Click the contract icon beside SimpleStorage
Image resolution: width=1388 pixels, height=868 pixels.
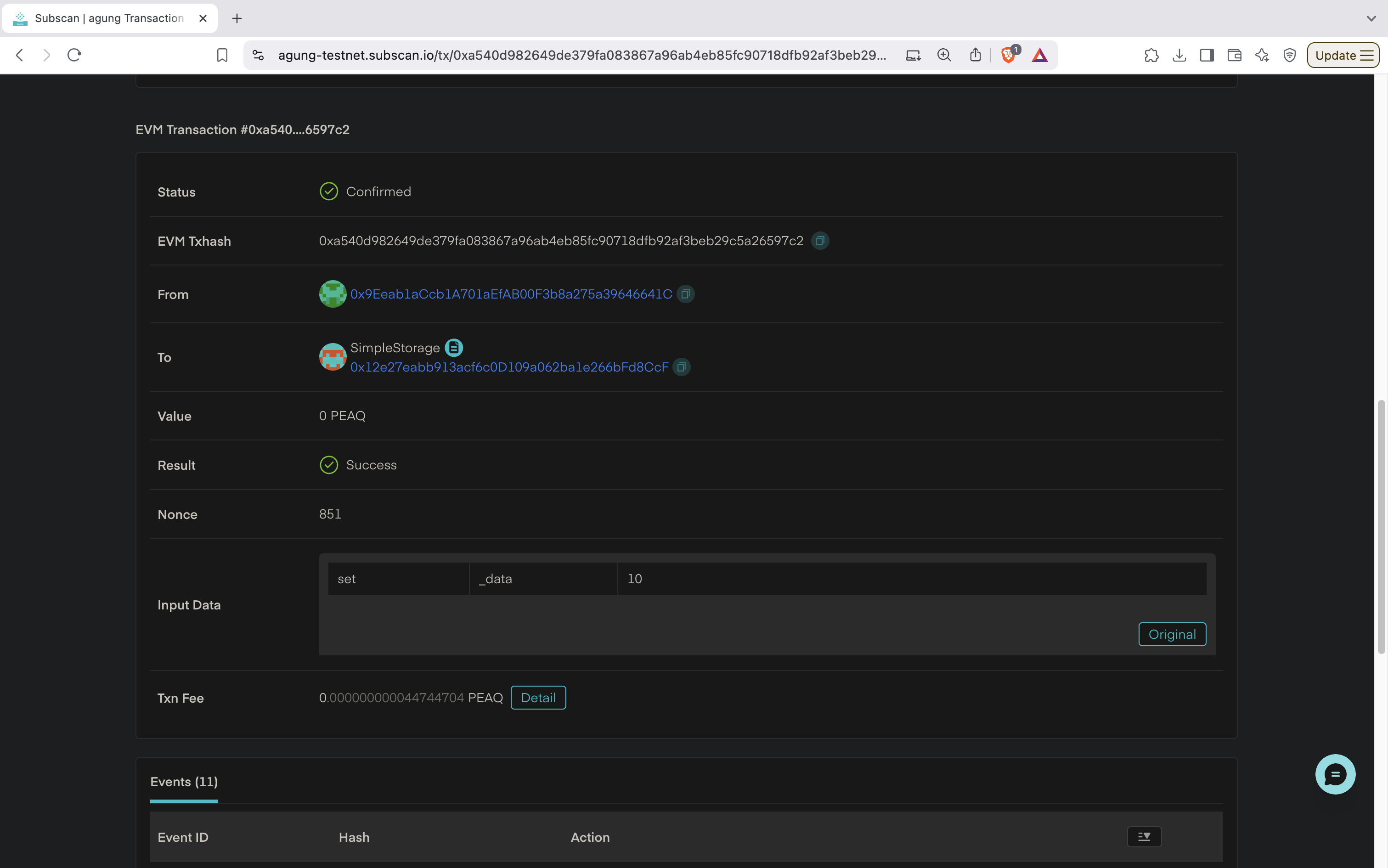tap(453, 347)
